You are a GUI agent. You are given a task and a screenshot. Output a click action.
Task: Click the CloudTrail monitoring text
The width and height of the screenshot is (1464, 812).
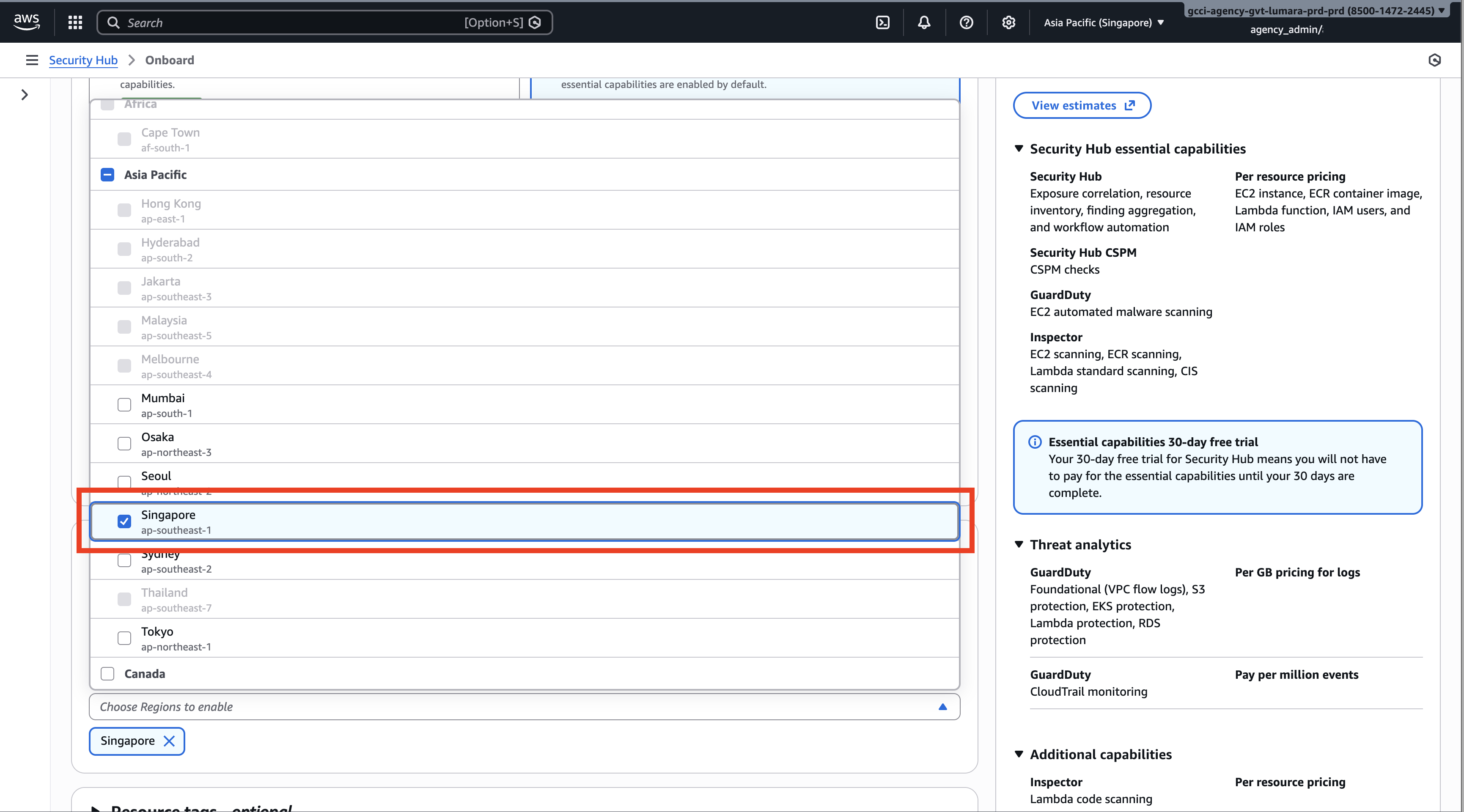(x=1089, y=691)
